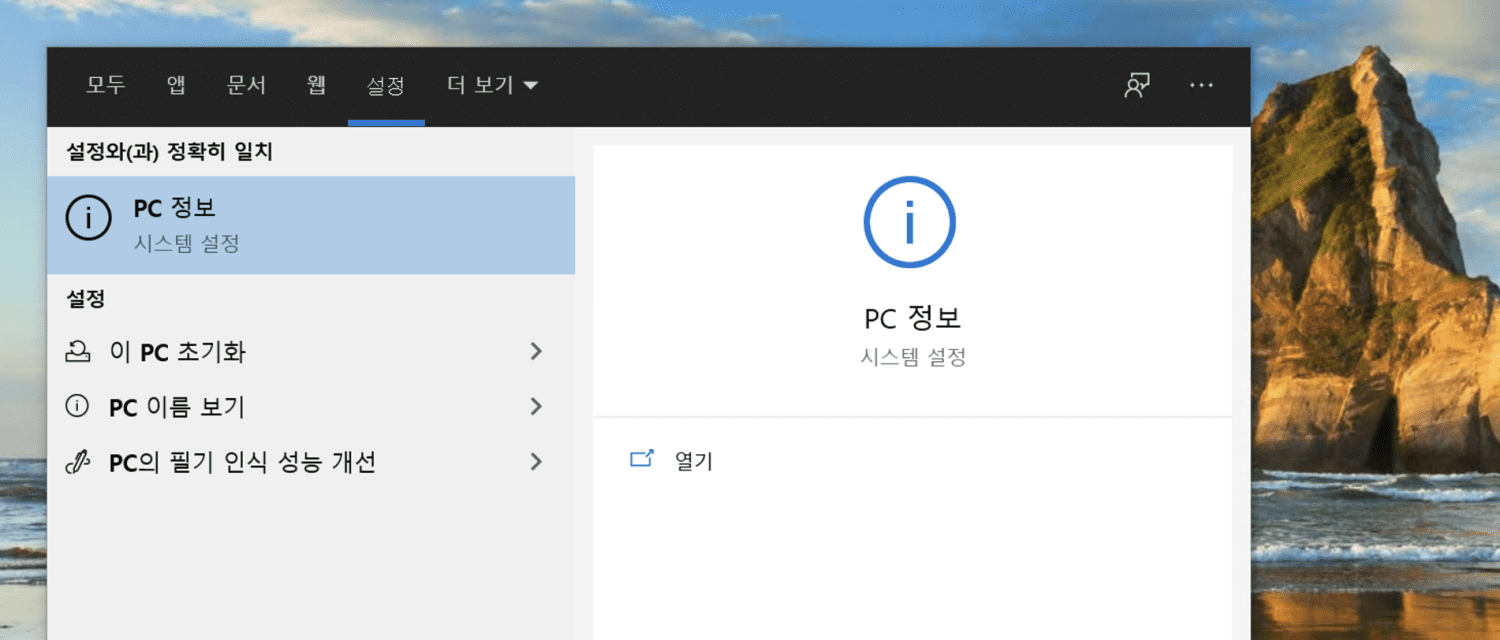Click the reset icon next to 이 PC 초기화
Viewport: 1500px width, 640px height.
point(77,352)
